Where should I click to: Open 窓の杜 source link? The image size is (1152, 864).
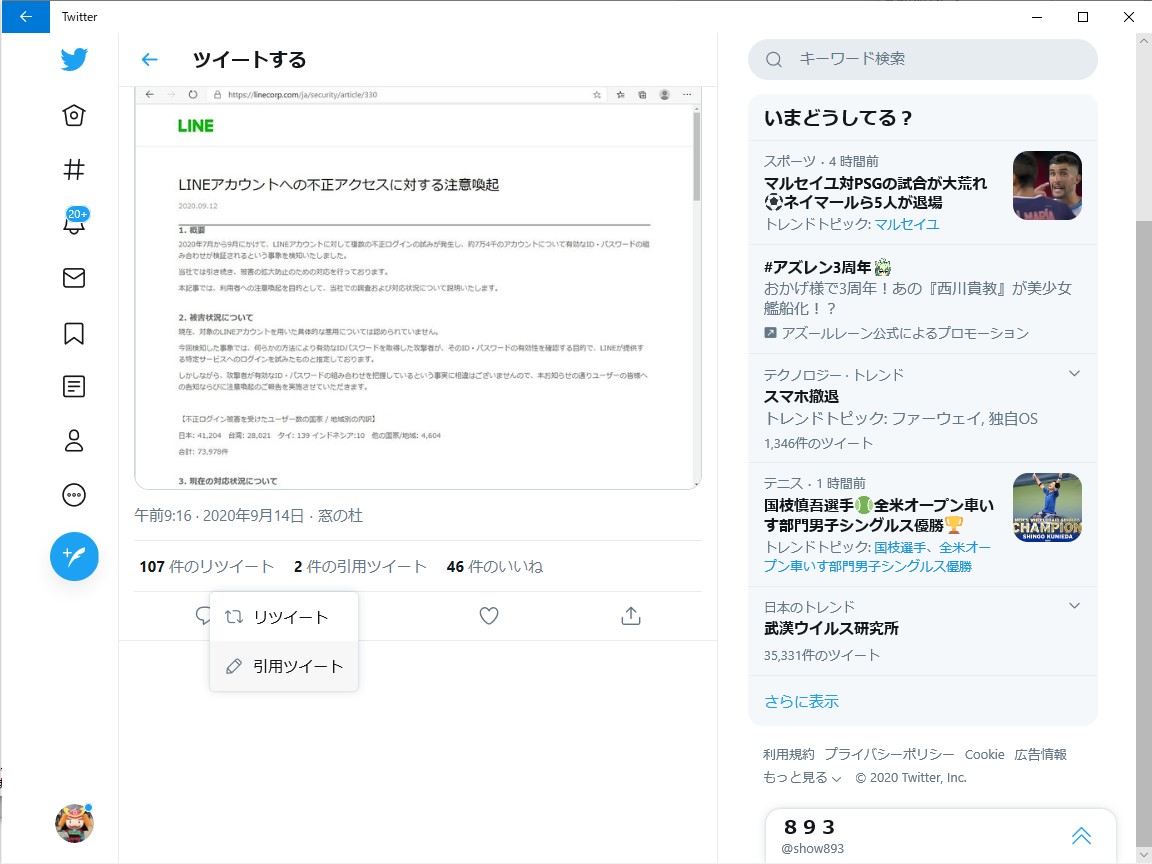point(340,516)
